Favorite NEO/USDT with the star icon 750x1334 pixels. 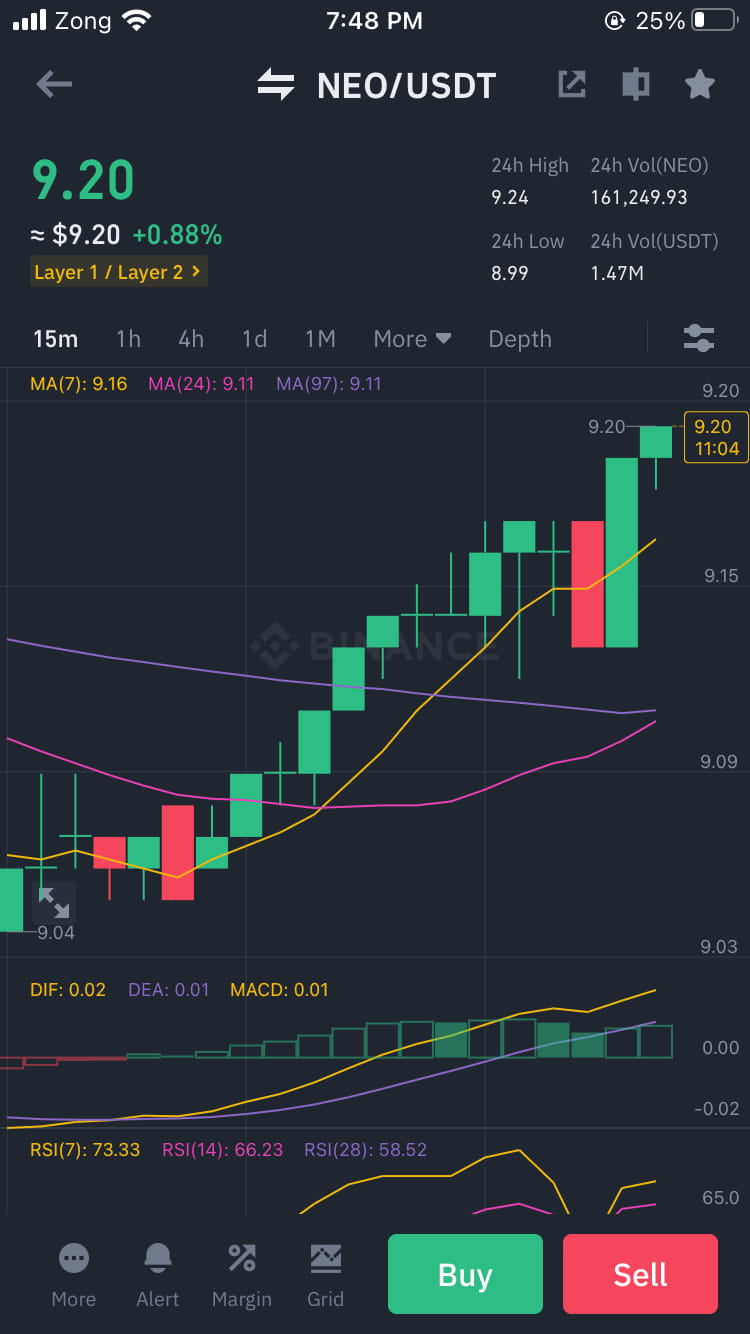click(x=698, y=85)
